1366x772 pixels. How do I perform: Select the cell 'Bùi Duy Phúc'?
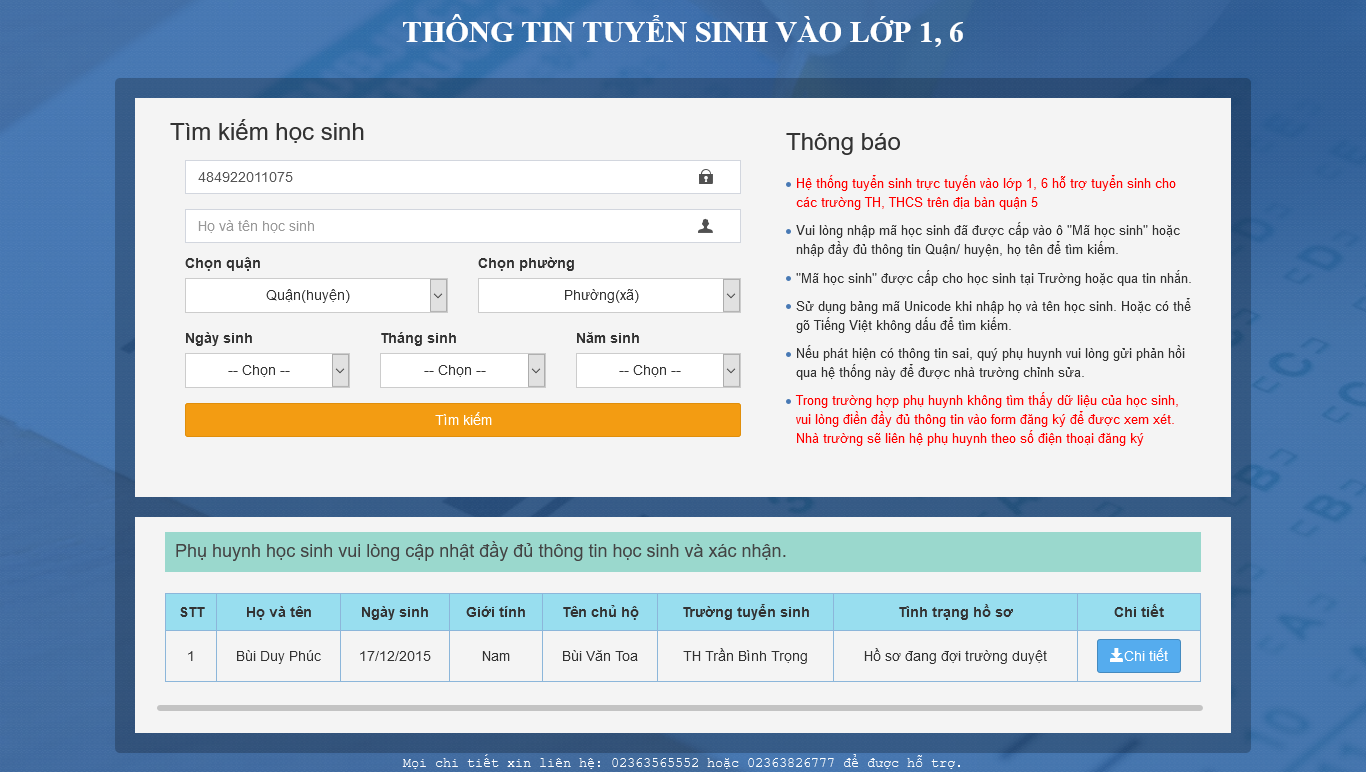point(279,656)
